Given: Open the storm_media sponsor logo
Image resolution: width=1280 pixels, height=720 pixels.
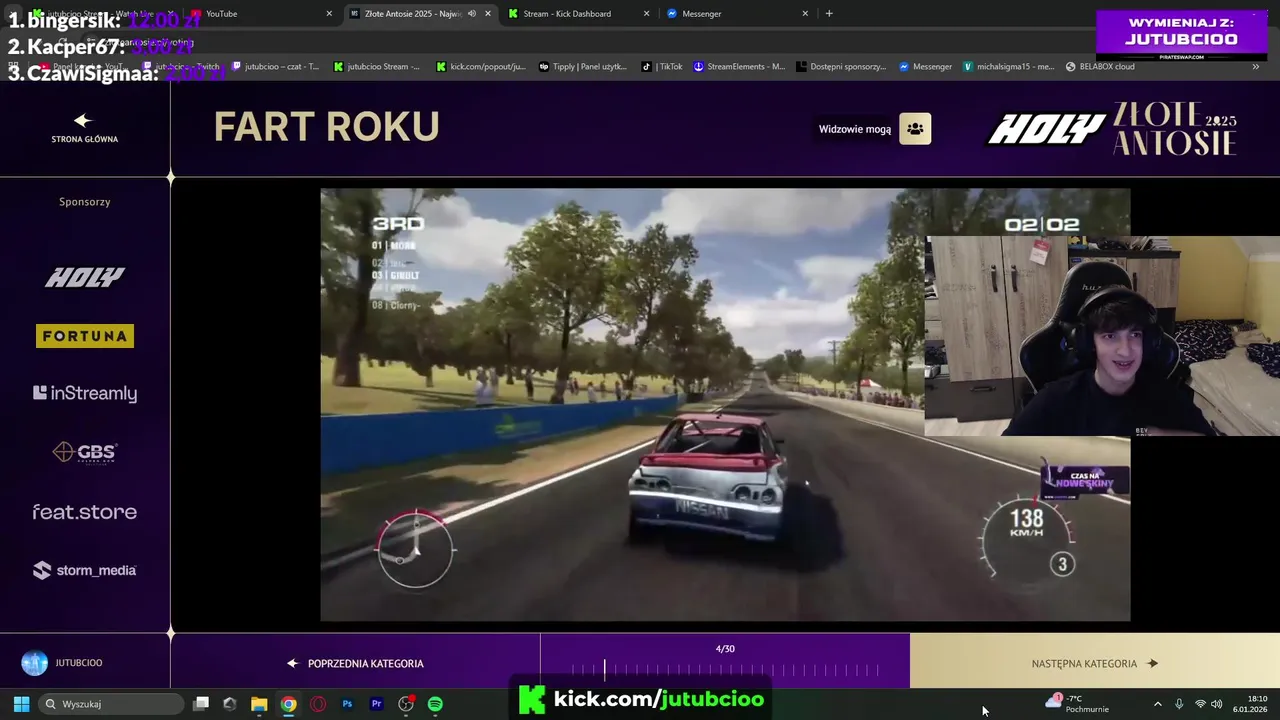Looking at the screenshot, I should tap(85, 570).
